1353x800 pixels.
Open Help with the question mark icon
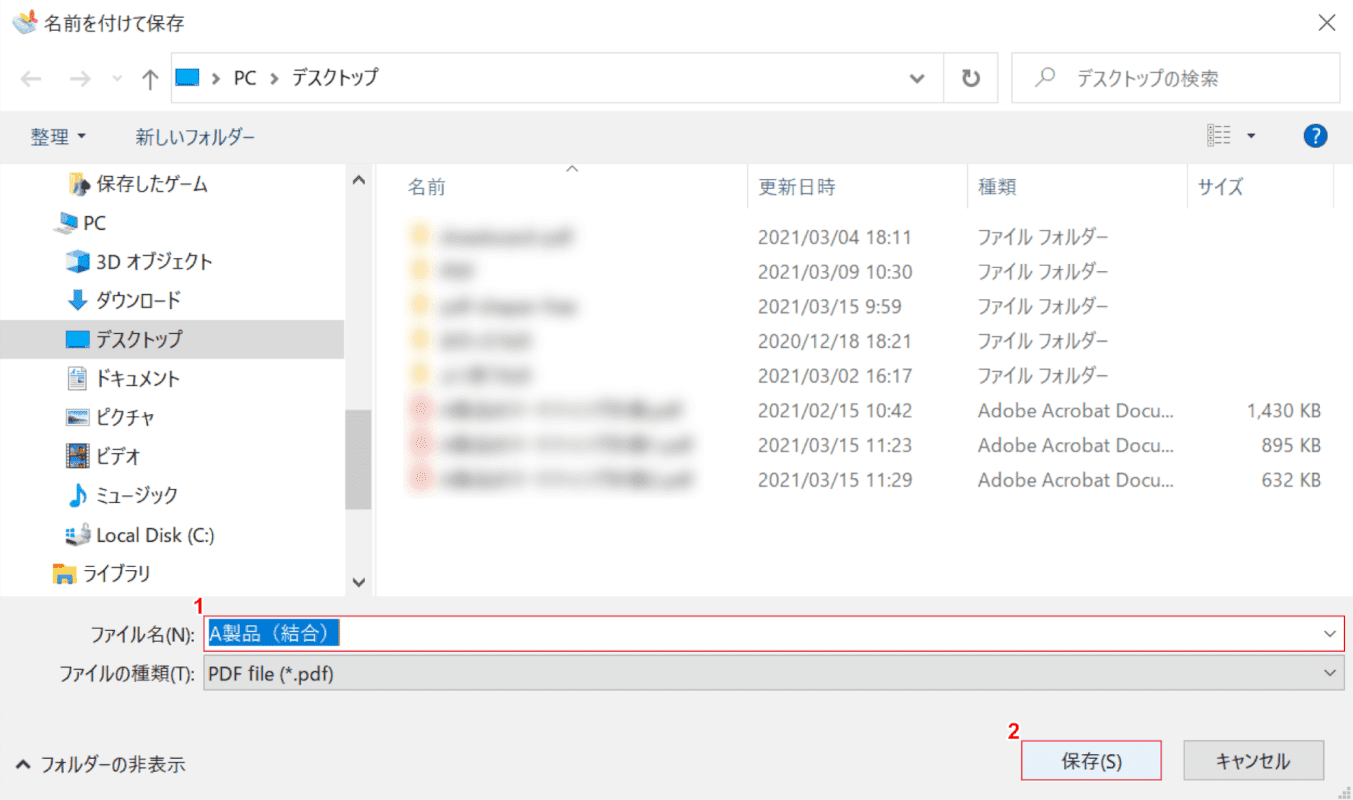1316,136
